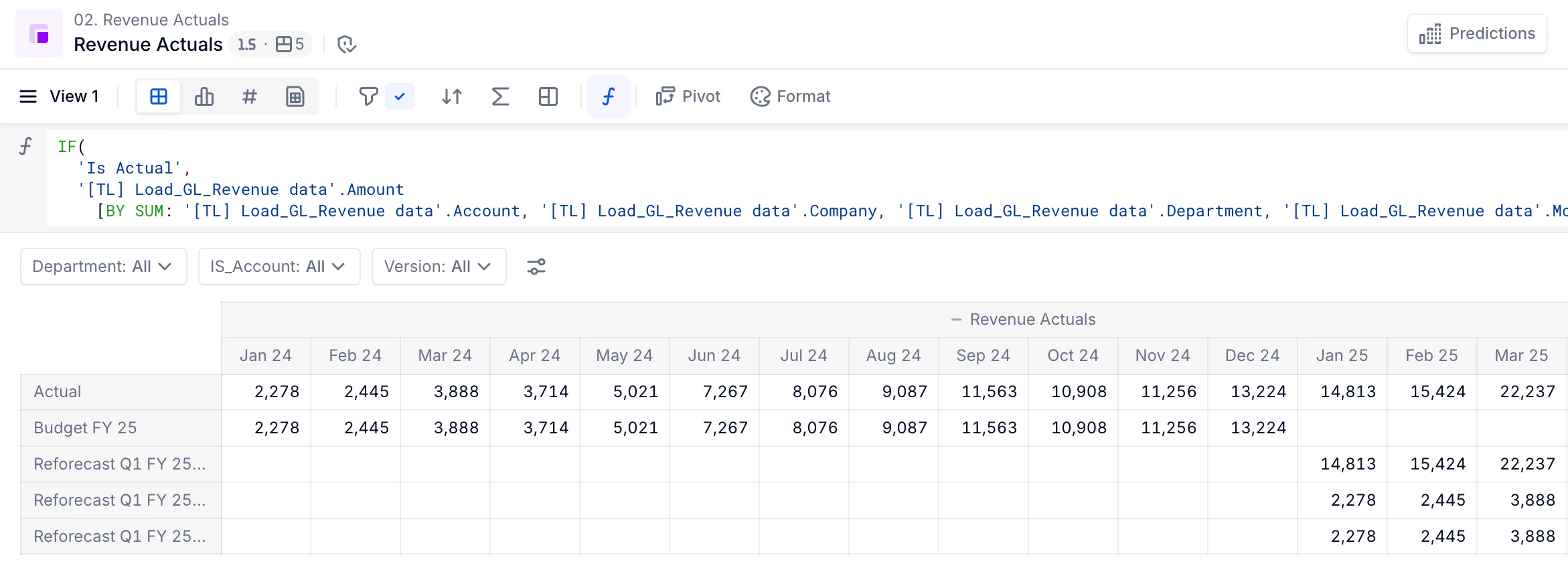
Task: Open the column layout split icon
Action: click(548, 96)
